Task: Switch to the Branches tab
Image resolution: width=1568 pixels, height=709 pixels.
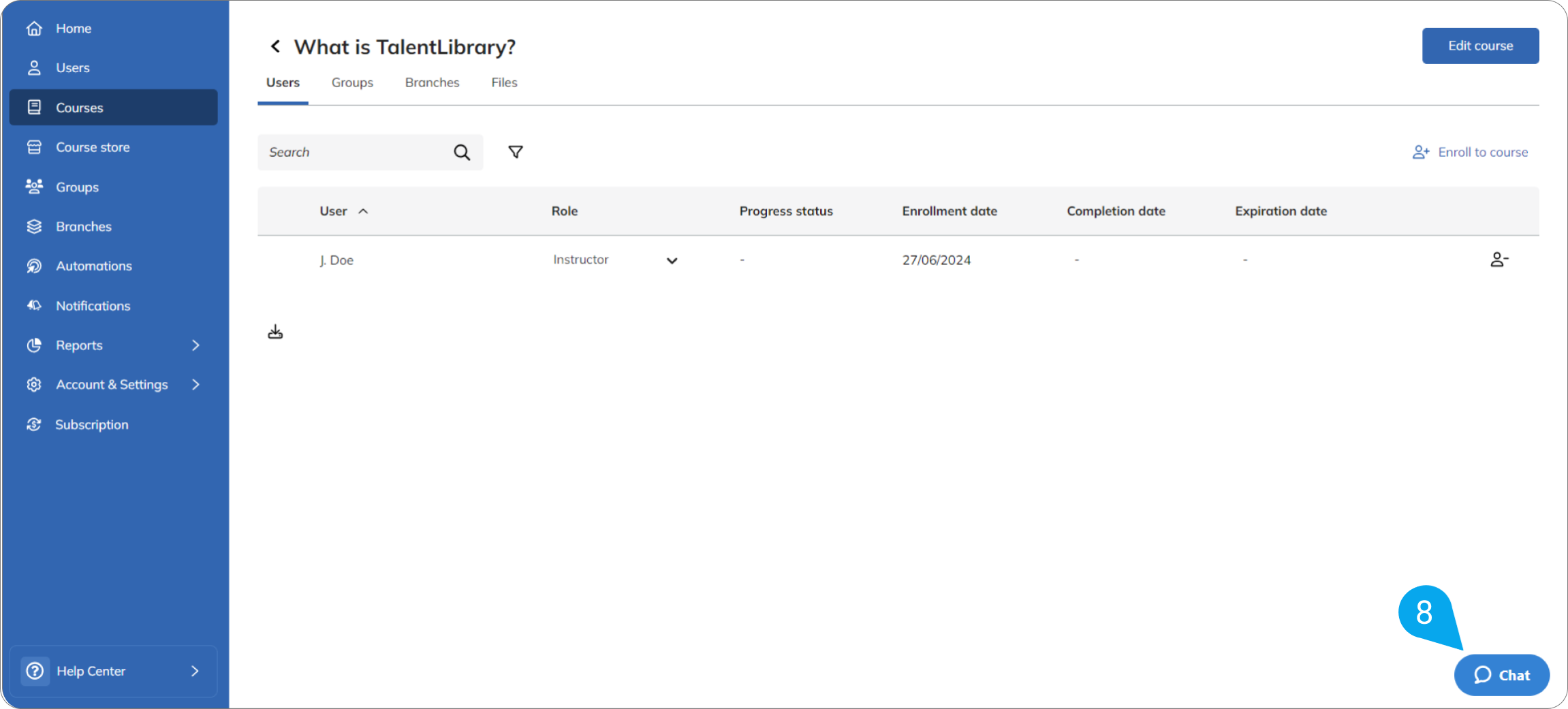Action: [x=433, y=83]
